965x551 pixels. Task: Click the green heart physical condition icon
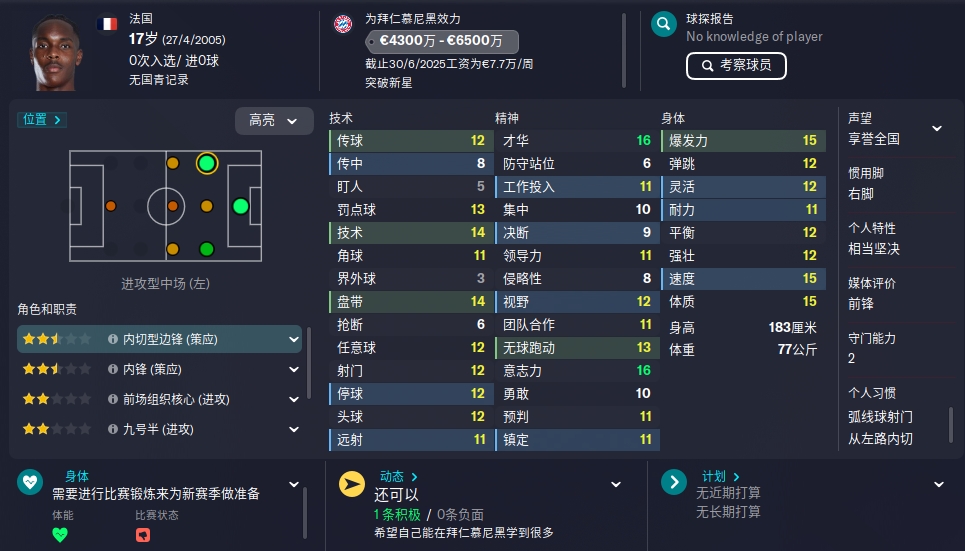pyautogui.click(x=30, y=482)
